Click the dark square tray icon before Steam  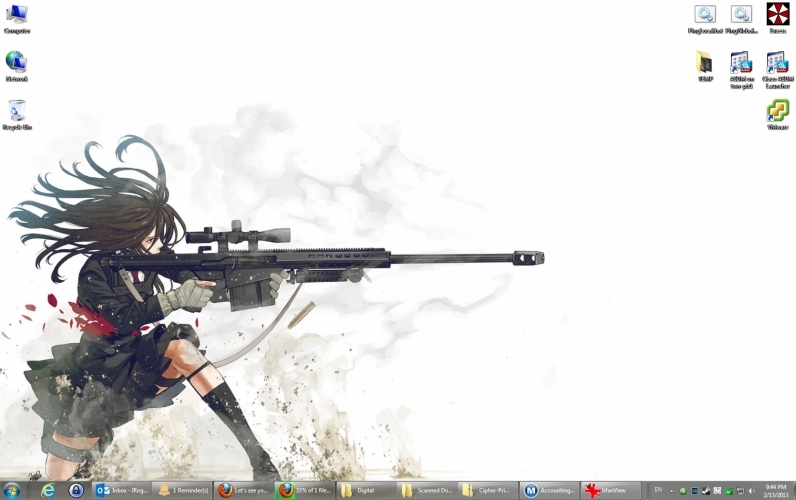point(694,491)
